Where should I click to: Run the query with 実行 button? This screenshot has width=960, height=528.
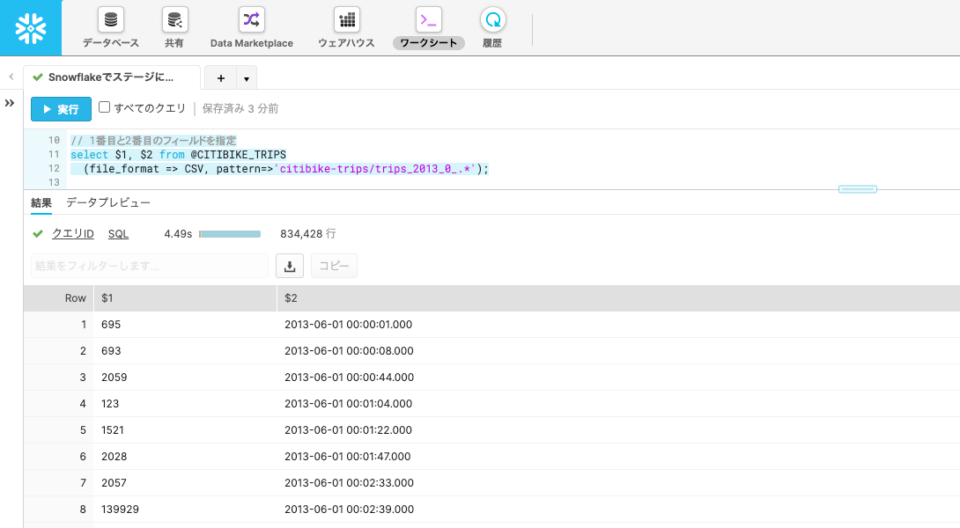pos(61,109)
